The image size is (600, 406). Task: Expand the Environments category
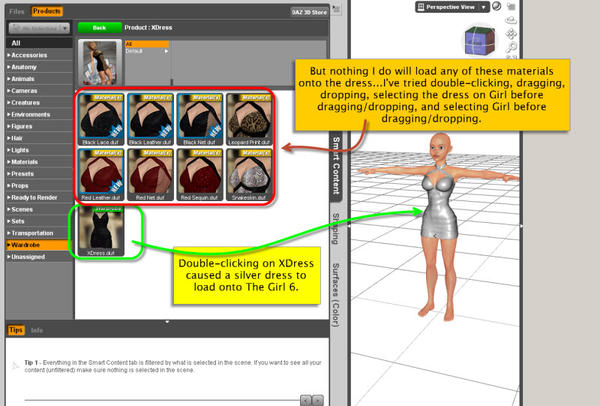pos(39,114)
